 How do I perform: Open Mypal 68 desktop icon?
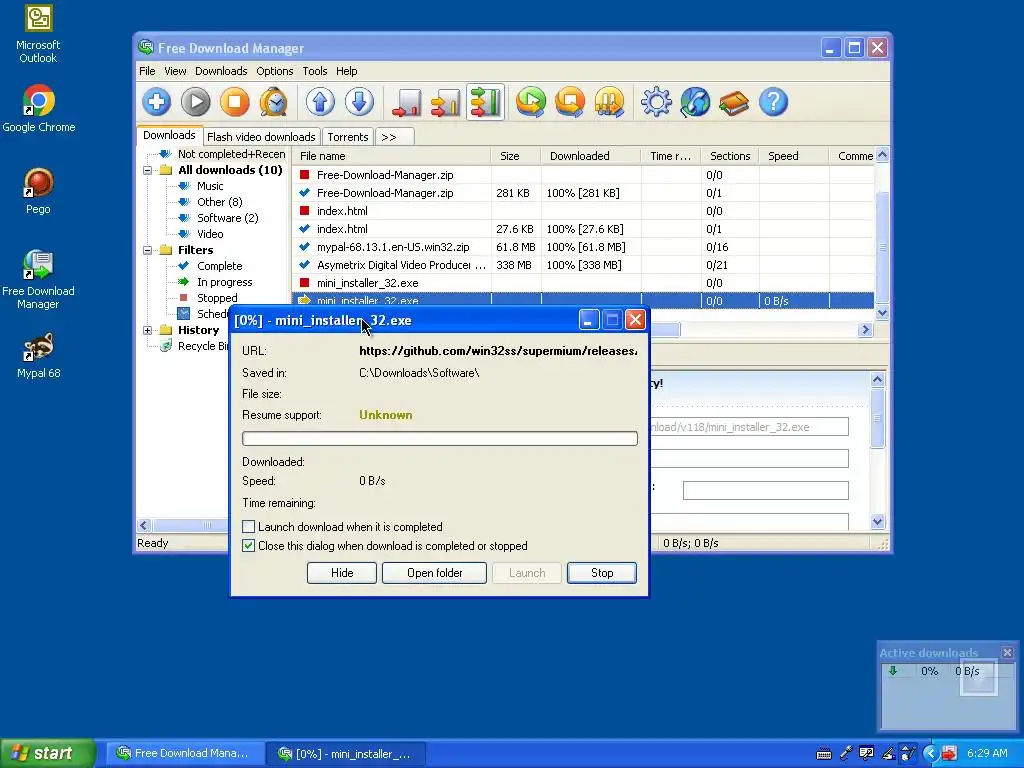click(39, 356)
